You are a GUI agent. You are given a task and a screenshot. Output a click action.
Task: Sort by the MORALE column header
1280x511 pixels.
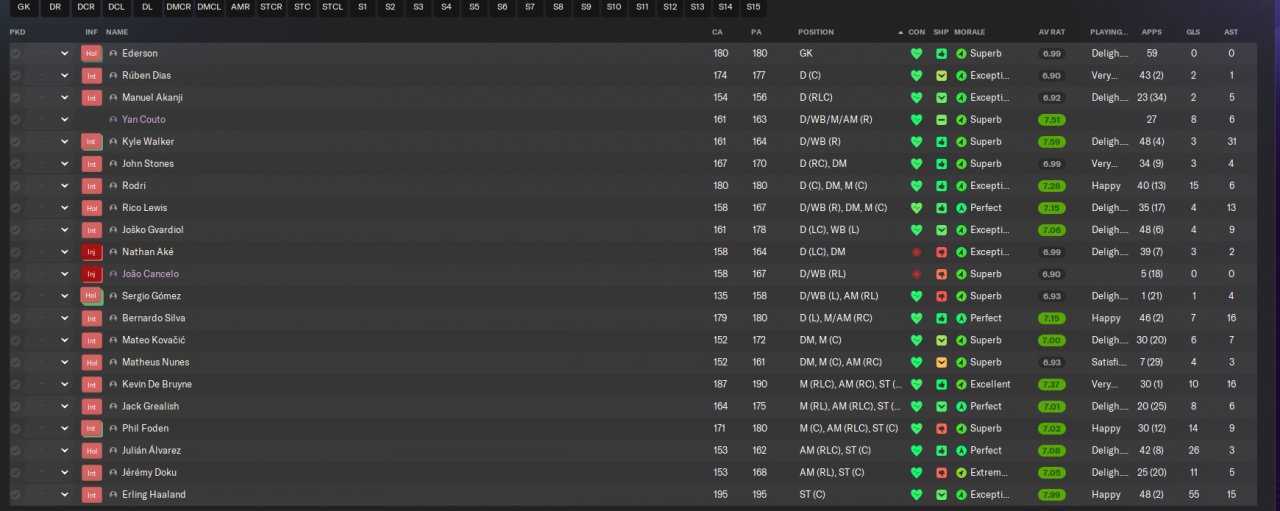tap(969, 32)
